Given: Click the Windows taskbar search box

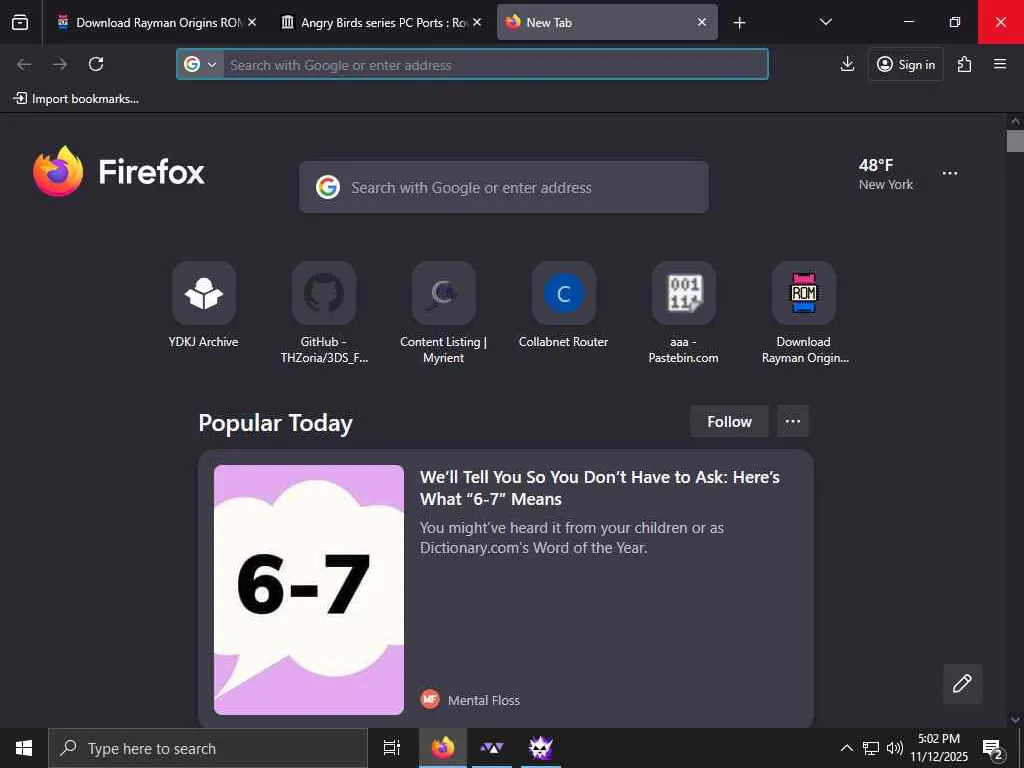Looking at the screenshot, I should (208, 748).
